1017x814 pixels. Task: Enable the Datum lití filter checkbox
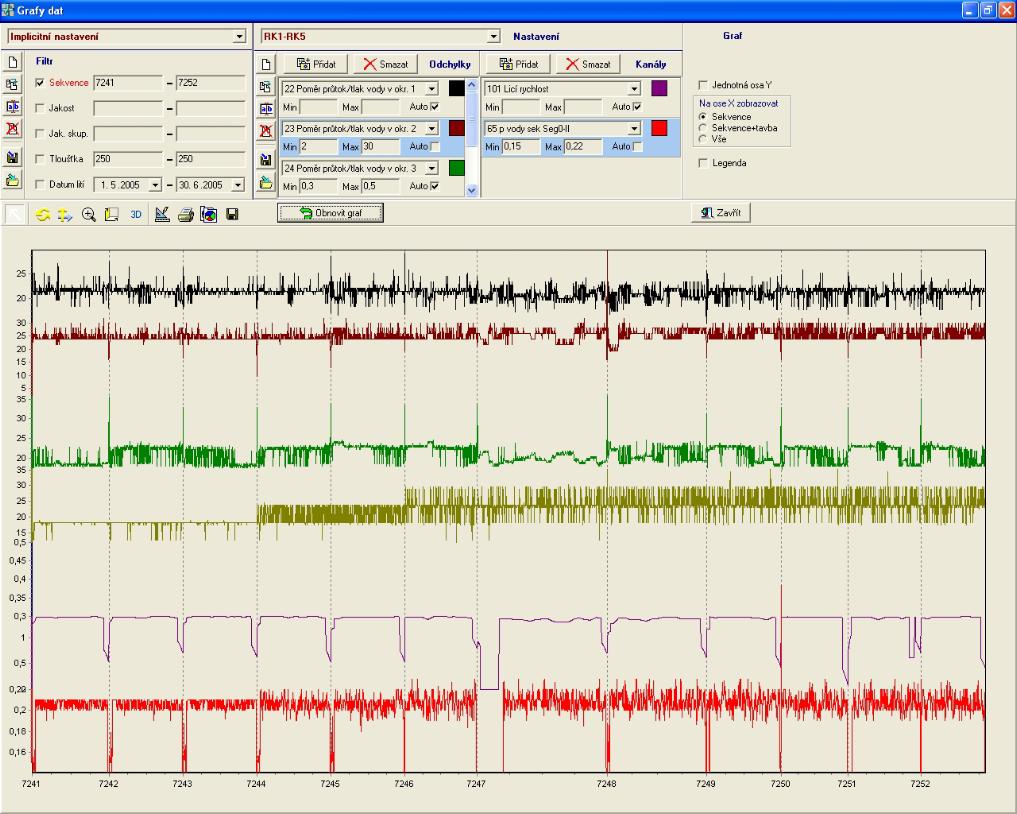click(x=40, y=185)
